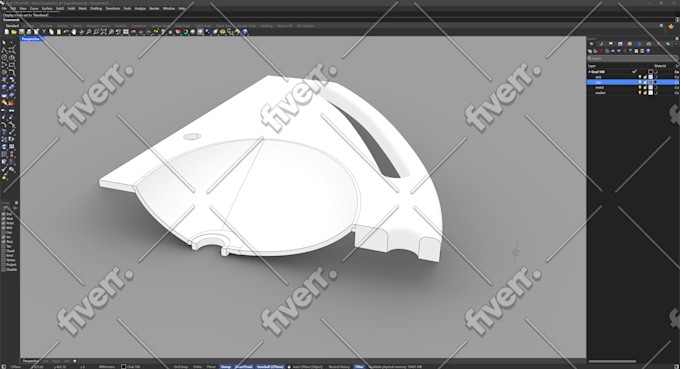
Task: Toggle Grid Snap in status bar
Action: (180, 366)
